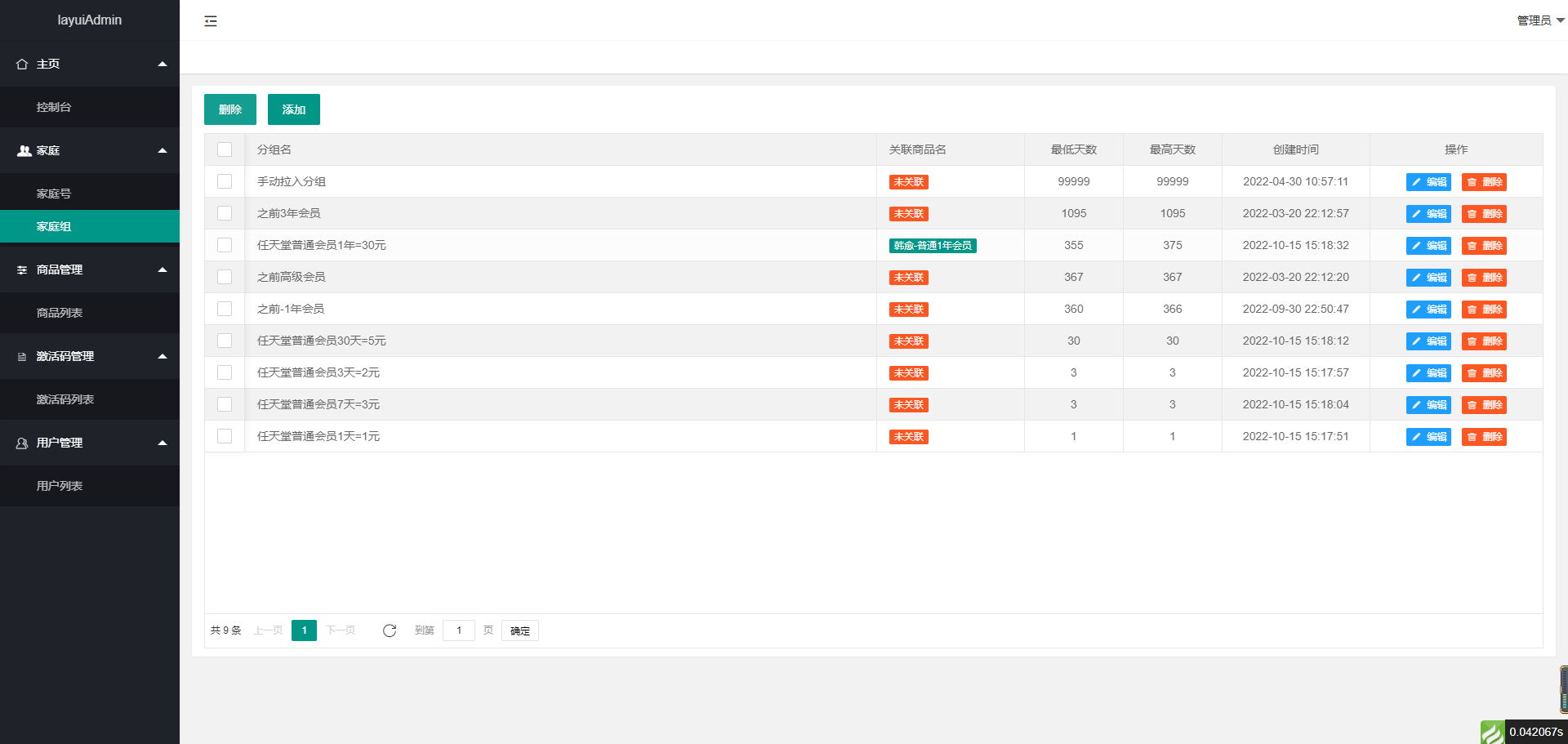
Task: Delete the 任天堂普通会员30天=5元 row
Action: [1484, 341]
